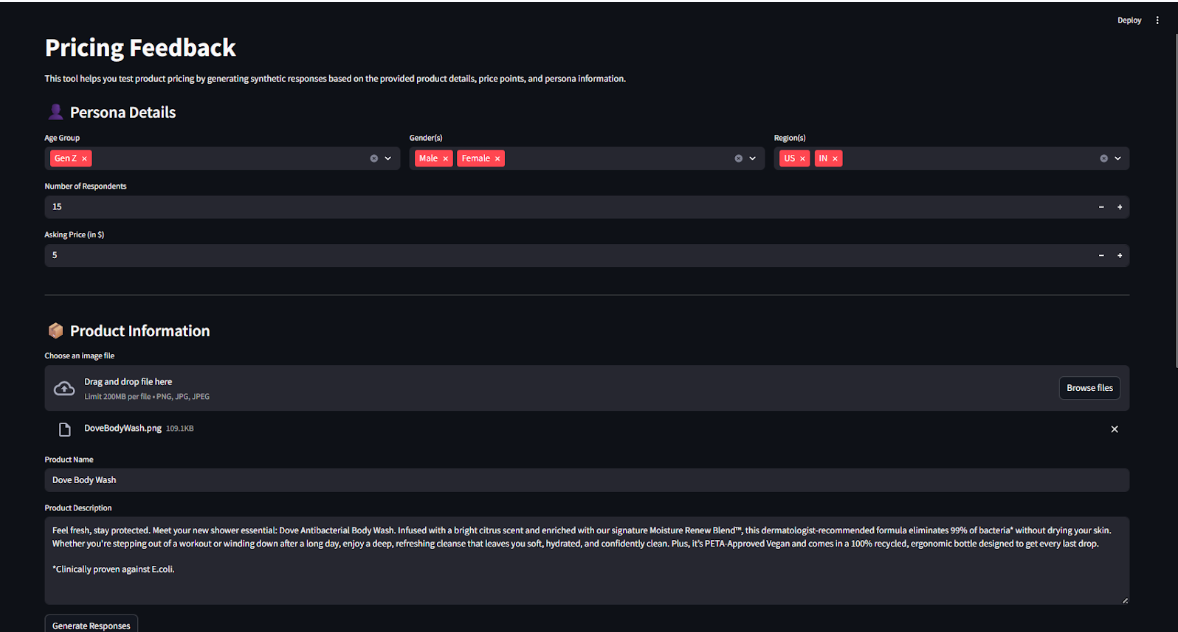Click the cloud upload icon
This screenshot has height=632, width=1178.
coord(64,389)
